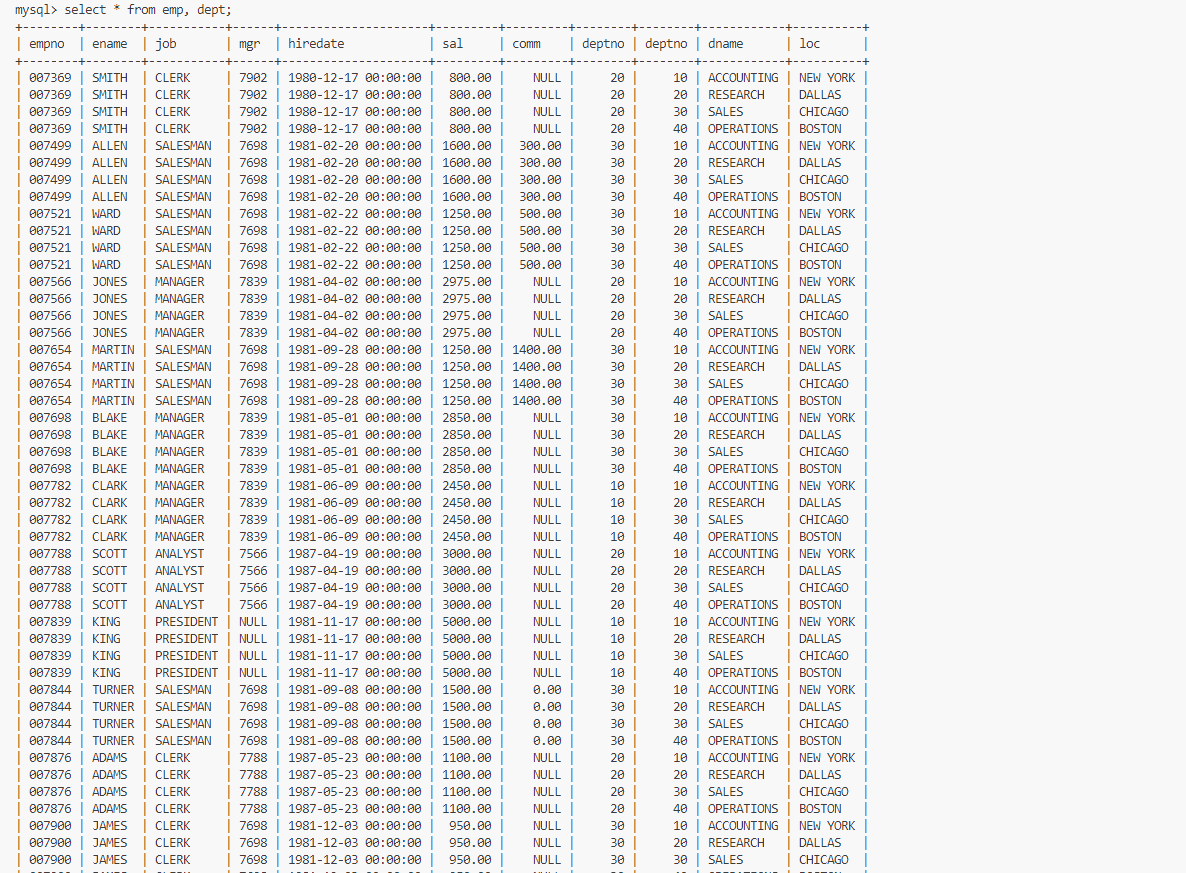Click 1400.00 in MARTIN's ACCOUNTING row
1186x873 pixels.
537,350
